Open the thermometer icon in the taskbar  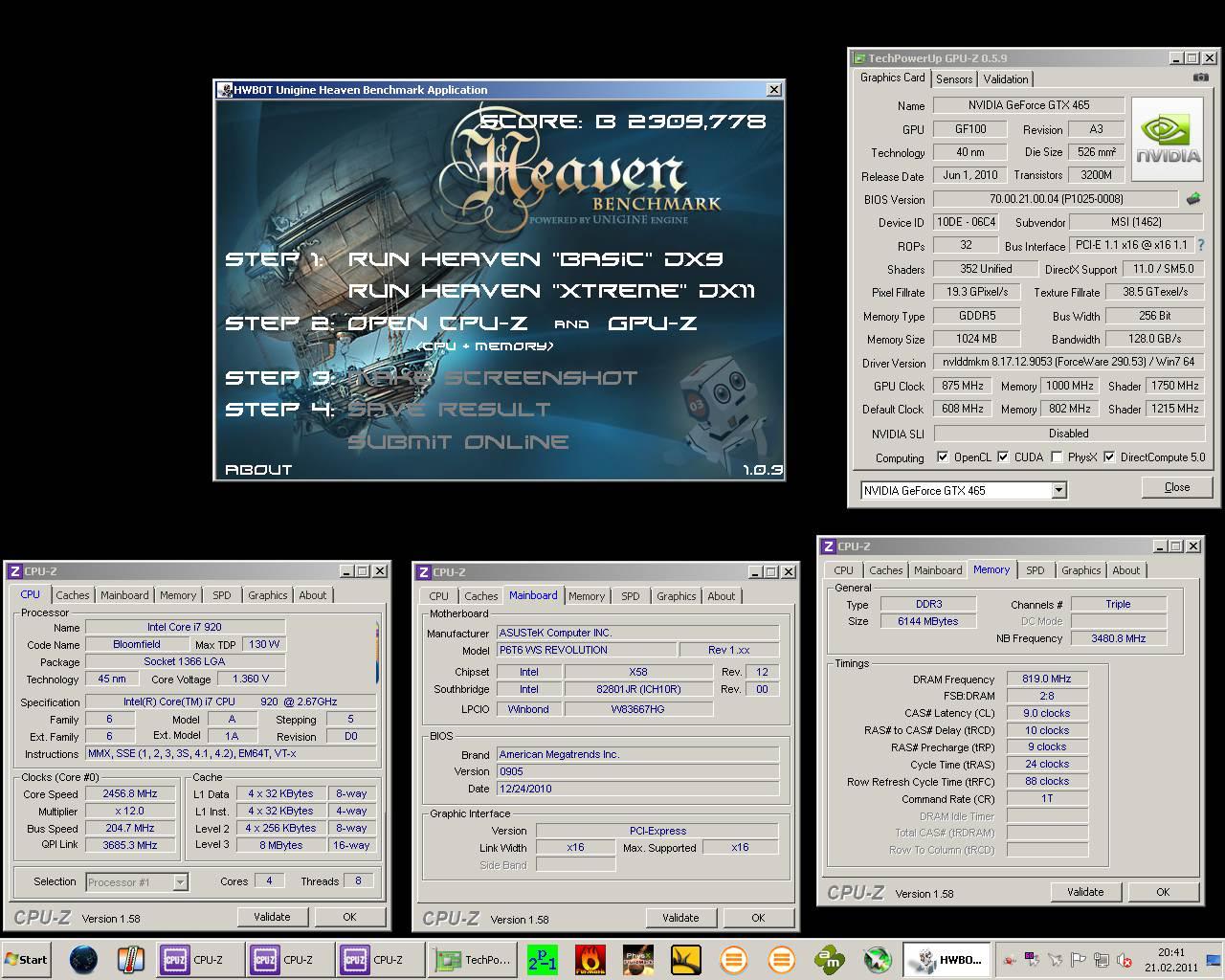(x=130, y=960)
